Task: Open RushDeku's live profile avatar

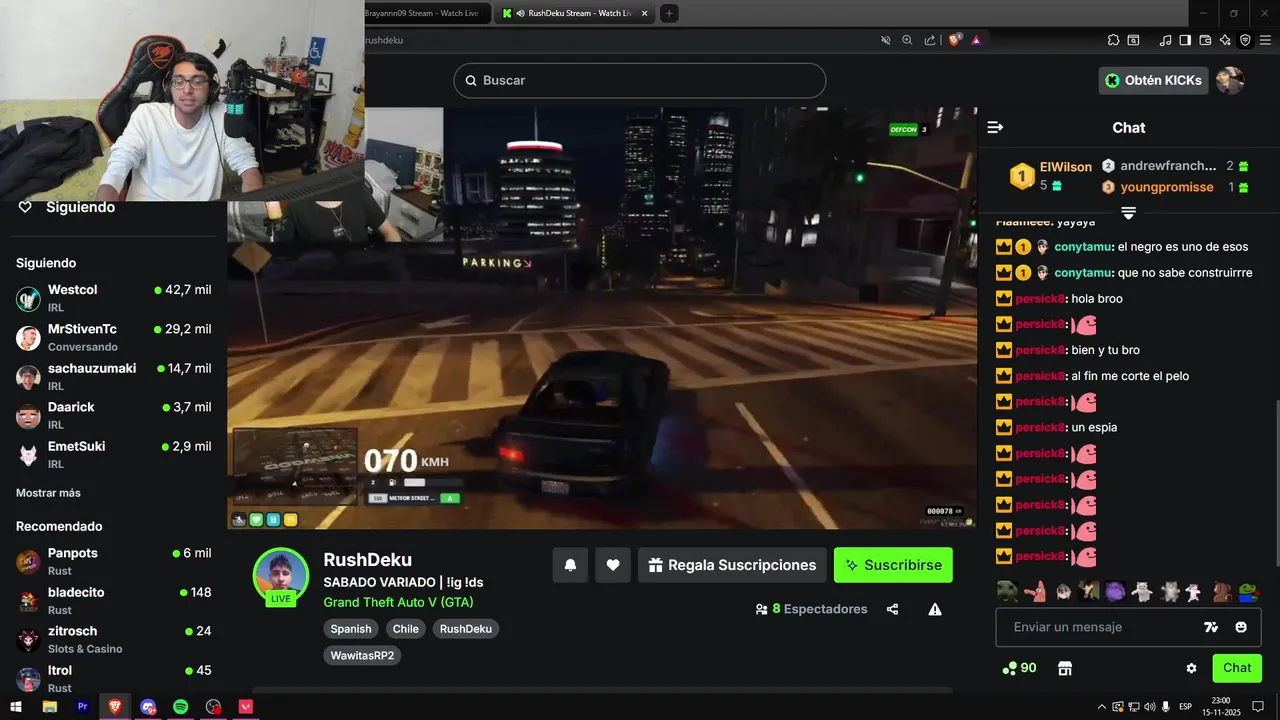Action: [280, 577]
